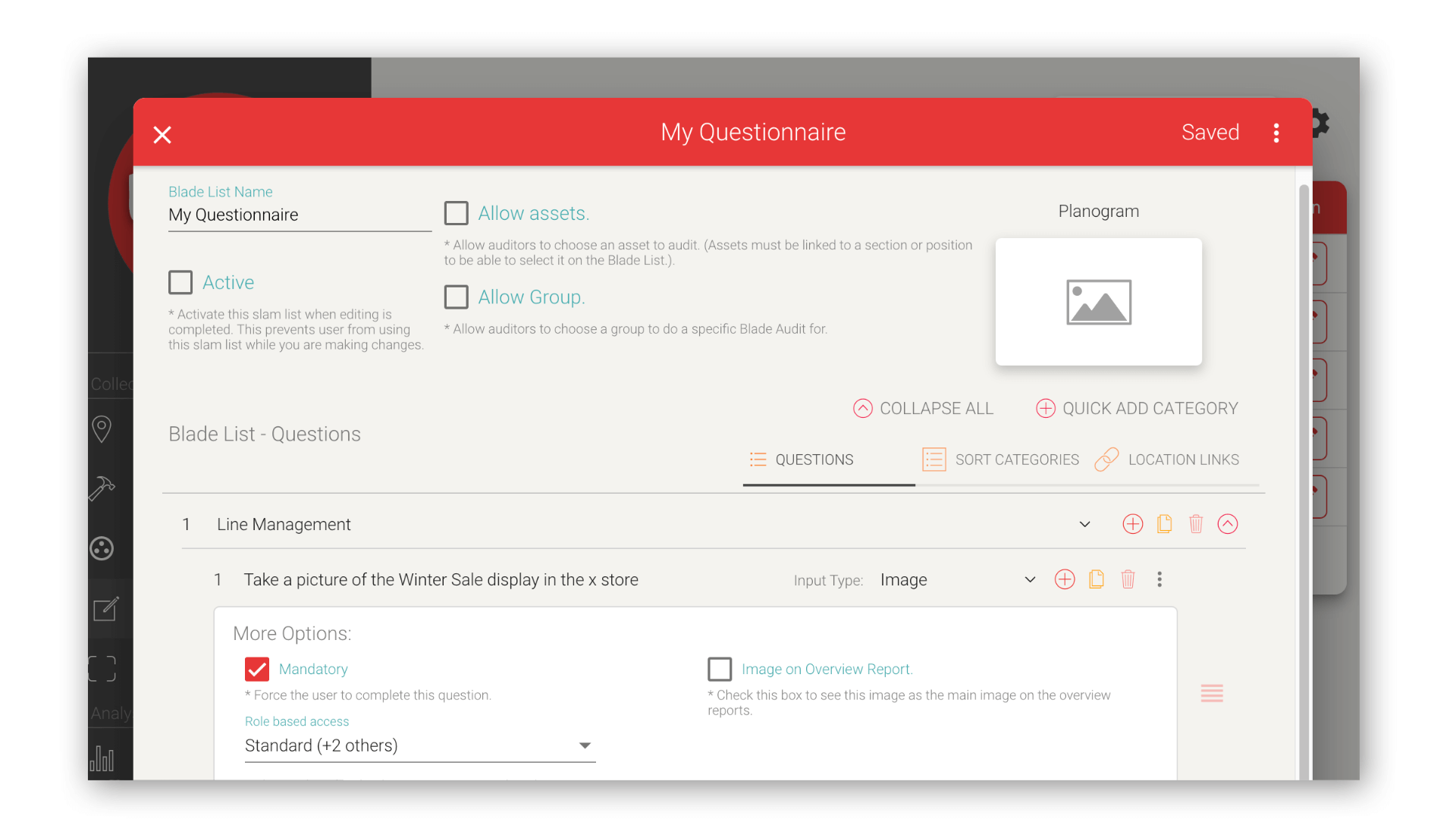Click Quick Add Category

coord(1137,409)
